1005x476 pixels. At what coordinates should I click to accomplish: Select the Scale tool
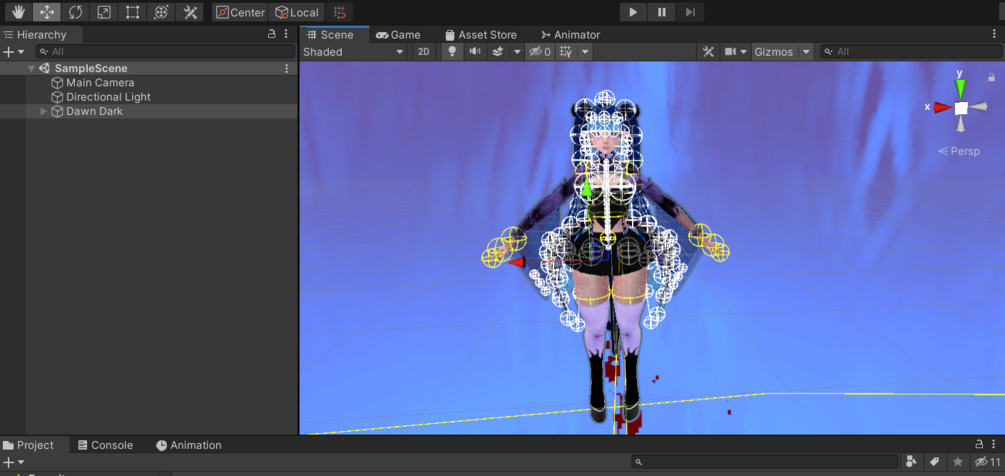tap(104, 12)
